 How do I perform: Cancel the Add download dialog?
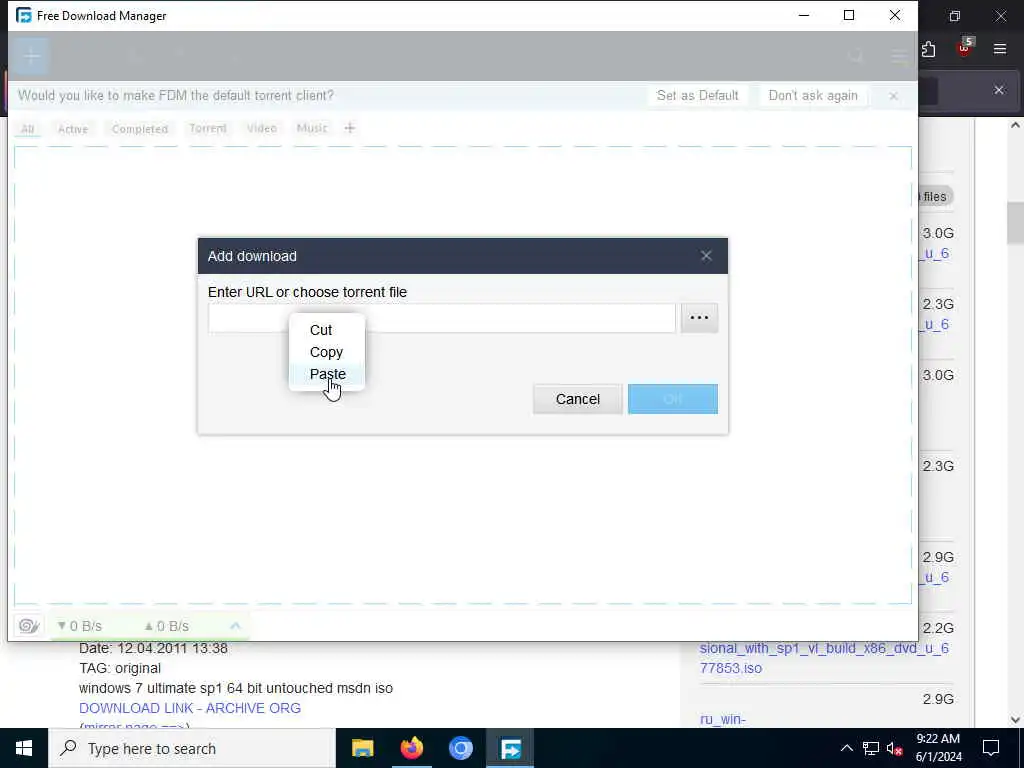pos(577,399)
